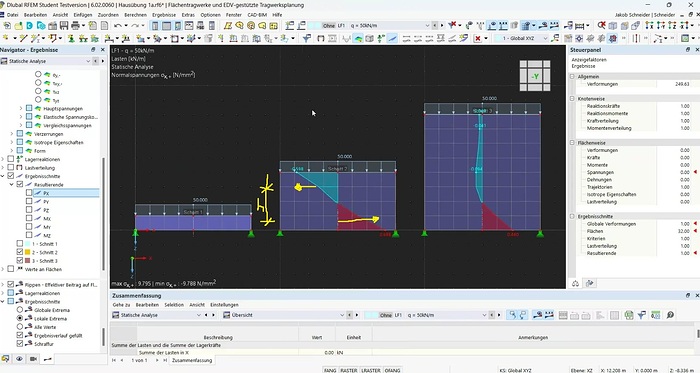This screenshot has height=373, width=700.
Task: Edit the Flächen value 32.00 field
Action: click(x=674, y=231)
